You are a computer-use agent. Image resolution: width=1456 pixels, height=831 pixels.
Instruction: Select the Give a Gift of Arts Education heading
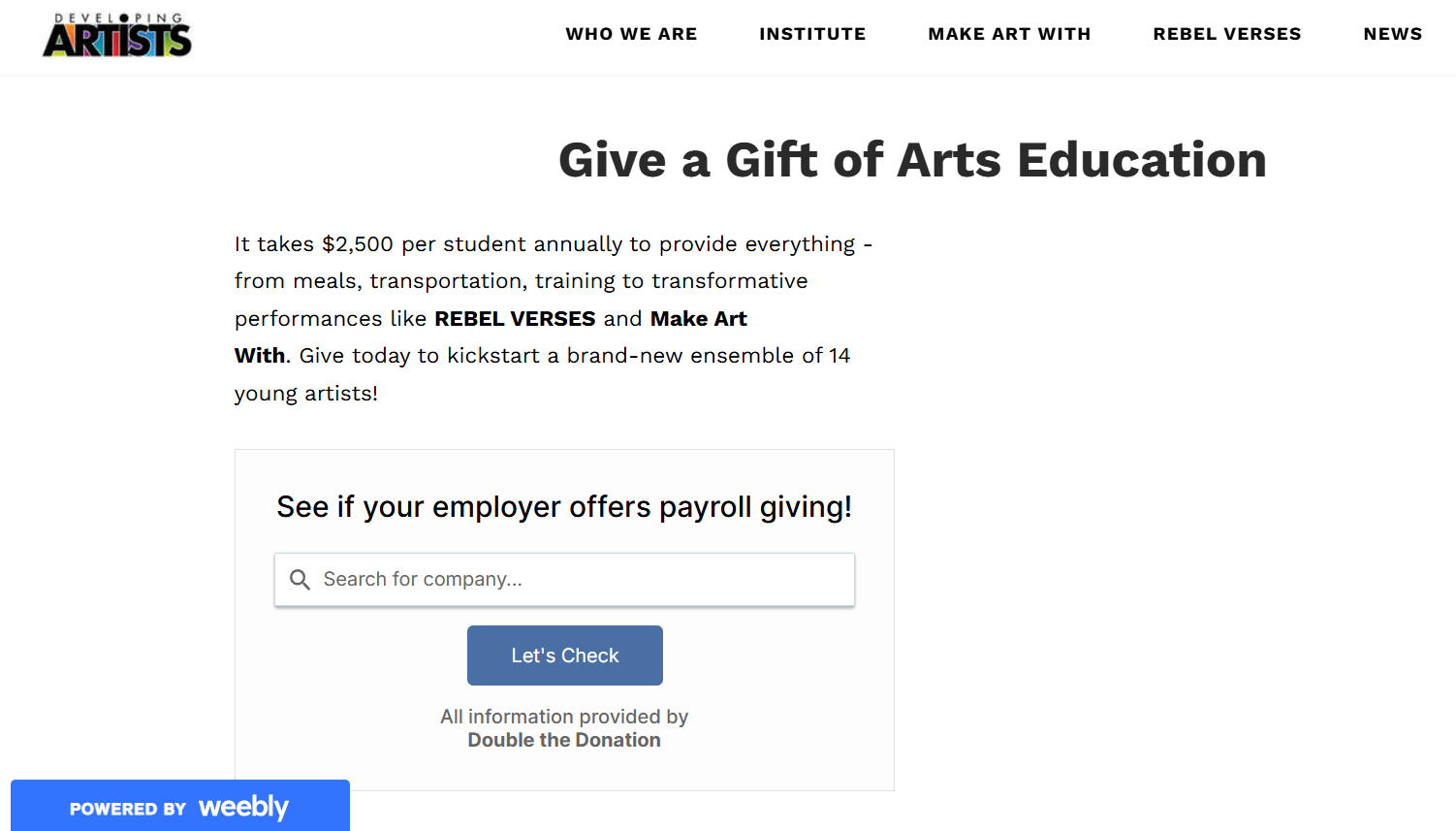[x=910, y=159]
